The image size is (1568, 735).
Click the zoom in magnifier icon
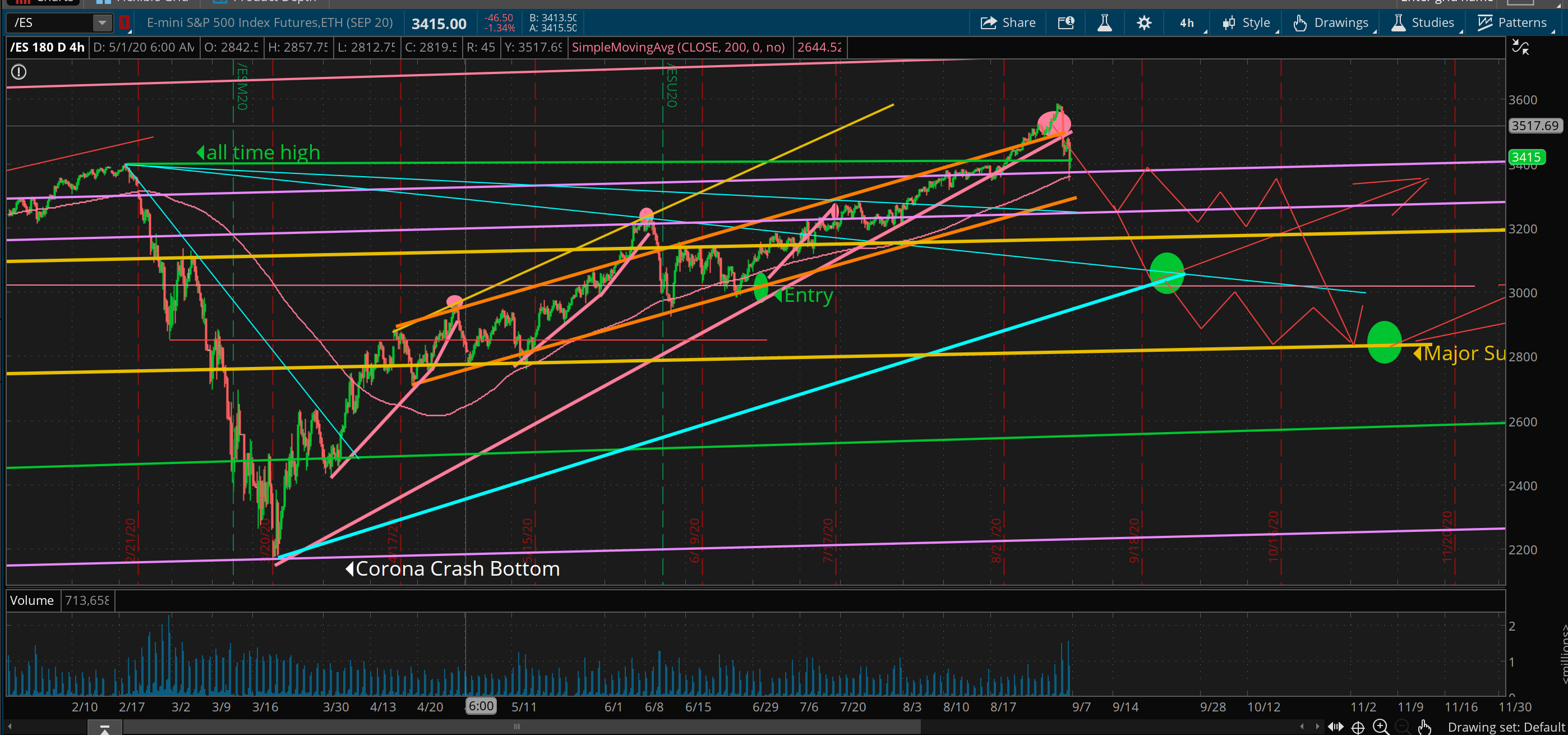click(x=1381, y=727)
